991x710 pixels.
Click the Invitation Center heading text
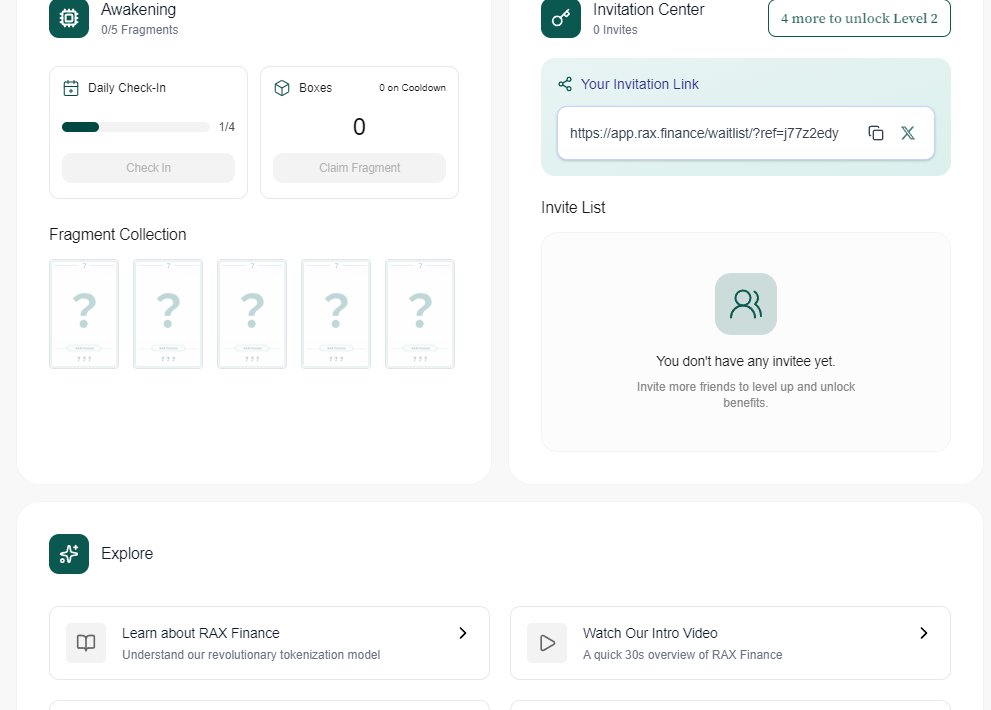(648, 9)
